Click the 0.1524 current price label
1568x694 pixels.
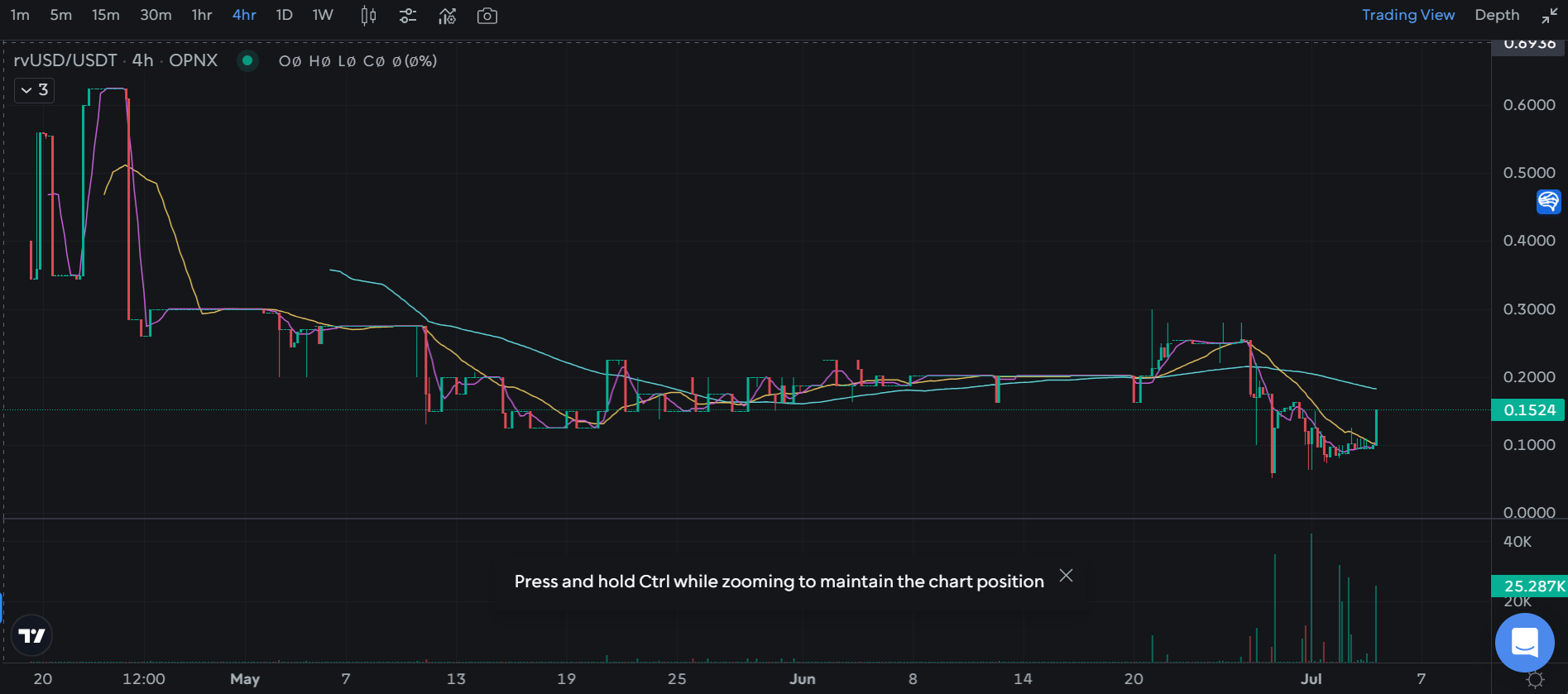tap(1528, 410)
